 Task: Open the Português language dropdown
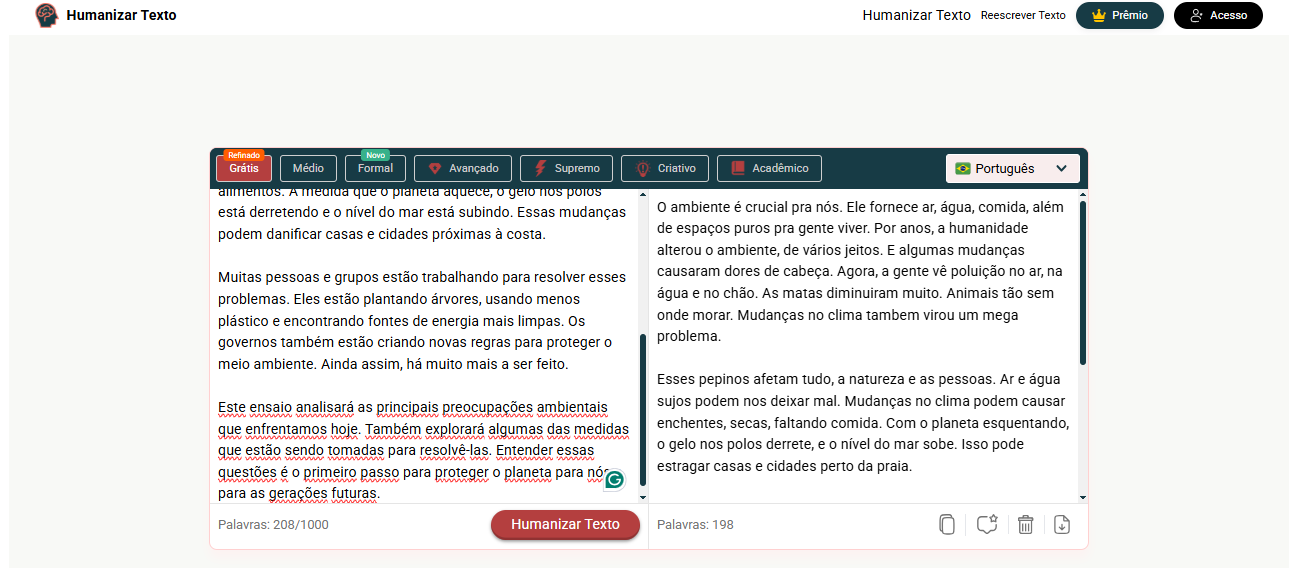1012,169
